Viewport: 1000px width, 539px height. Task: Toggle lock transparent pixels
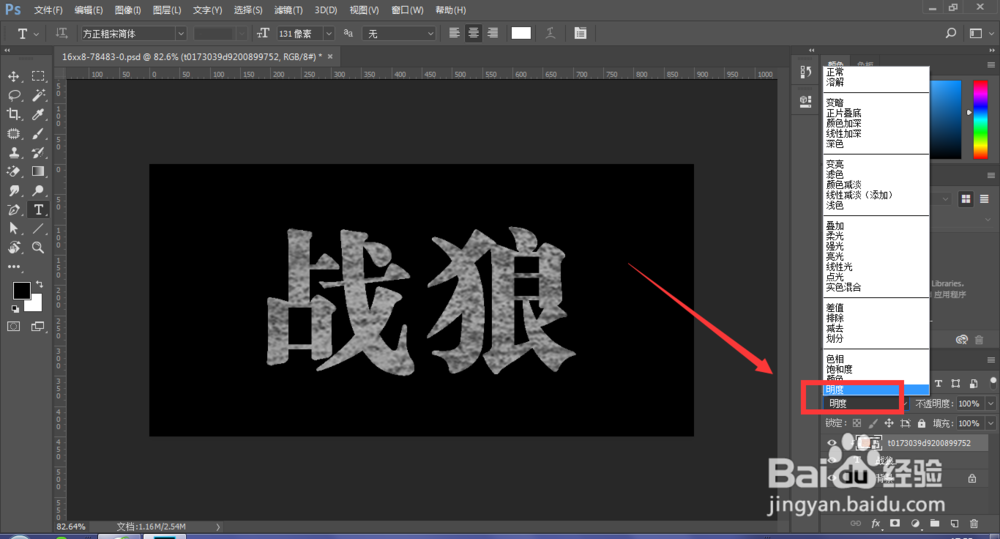point(857,424)
